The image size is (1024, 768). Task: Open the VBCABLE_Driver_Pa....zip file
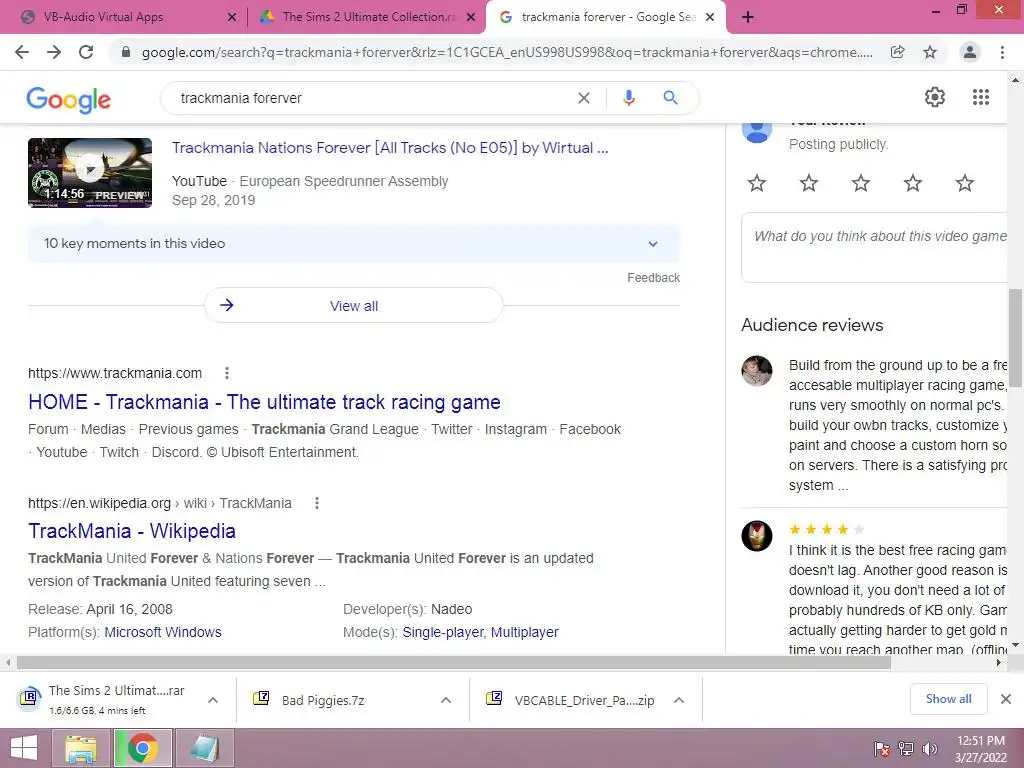584,700
